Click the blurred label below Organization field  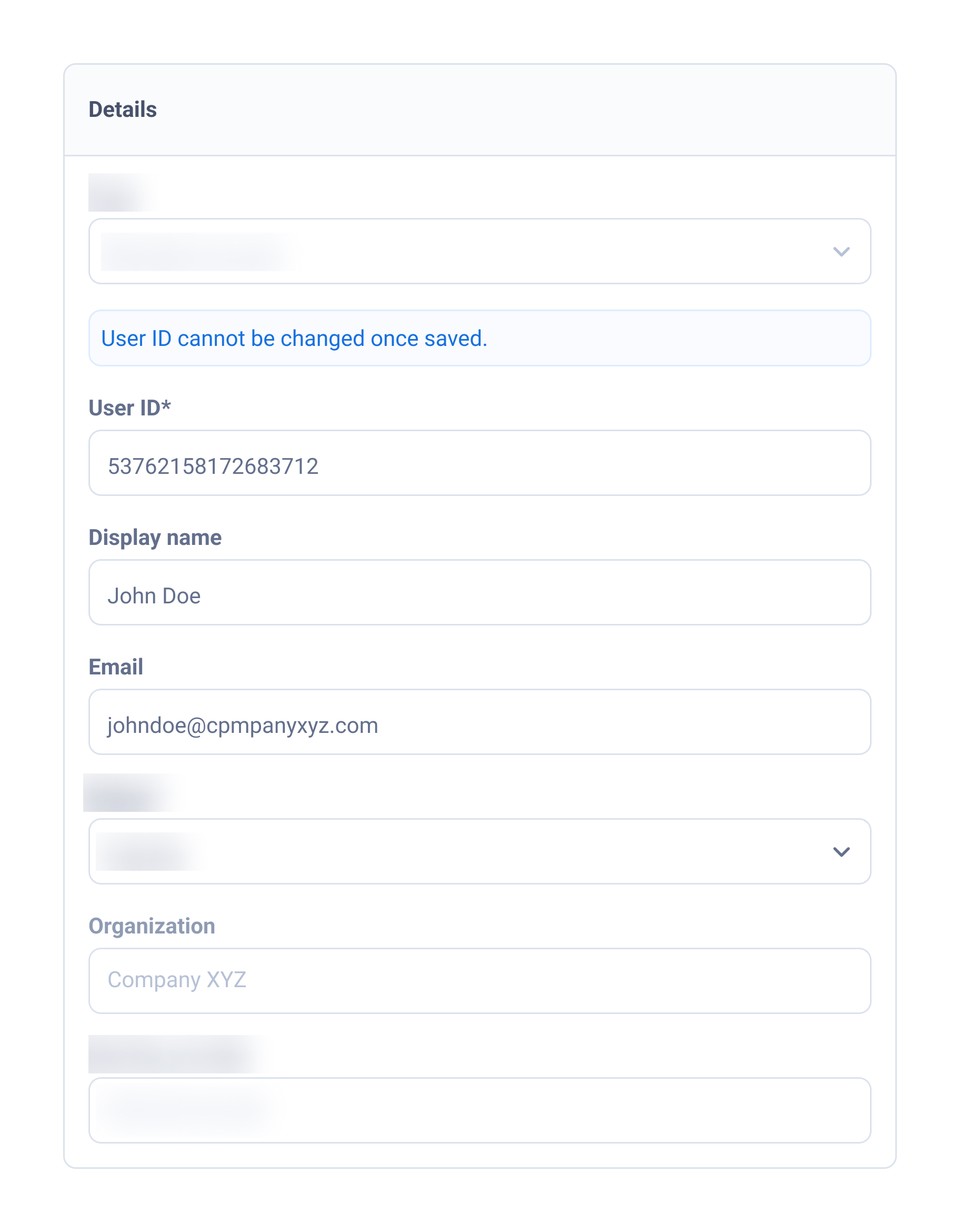175,1054
